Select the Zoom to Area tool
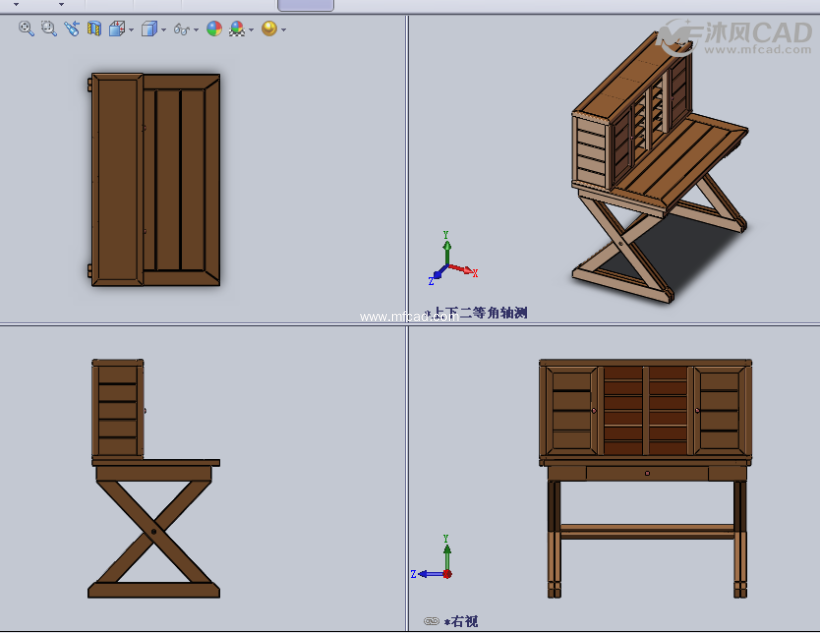Image resolution: width=820 pixels, height=633 pixels. pyautogui.click(x=48, y=29)
